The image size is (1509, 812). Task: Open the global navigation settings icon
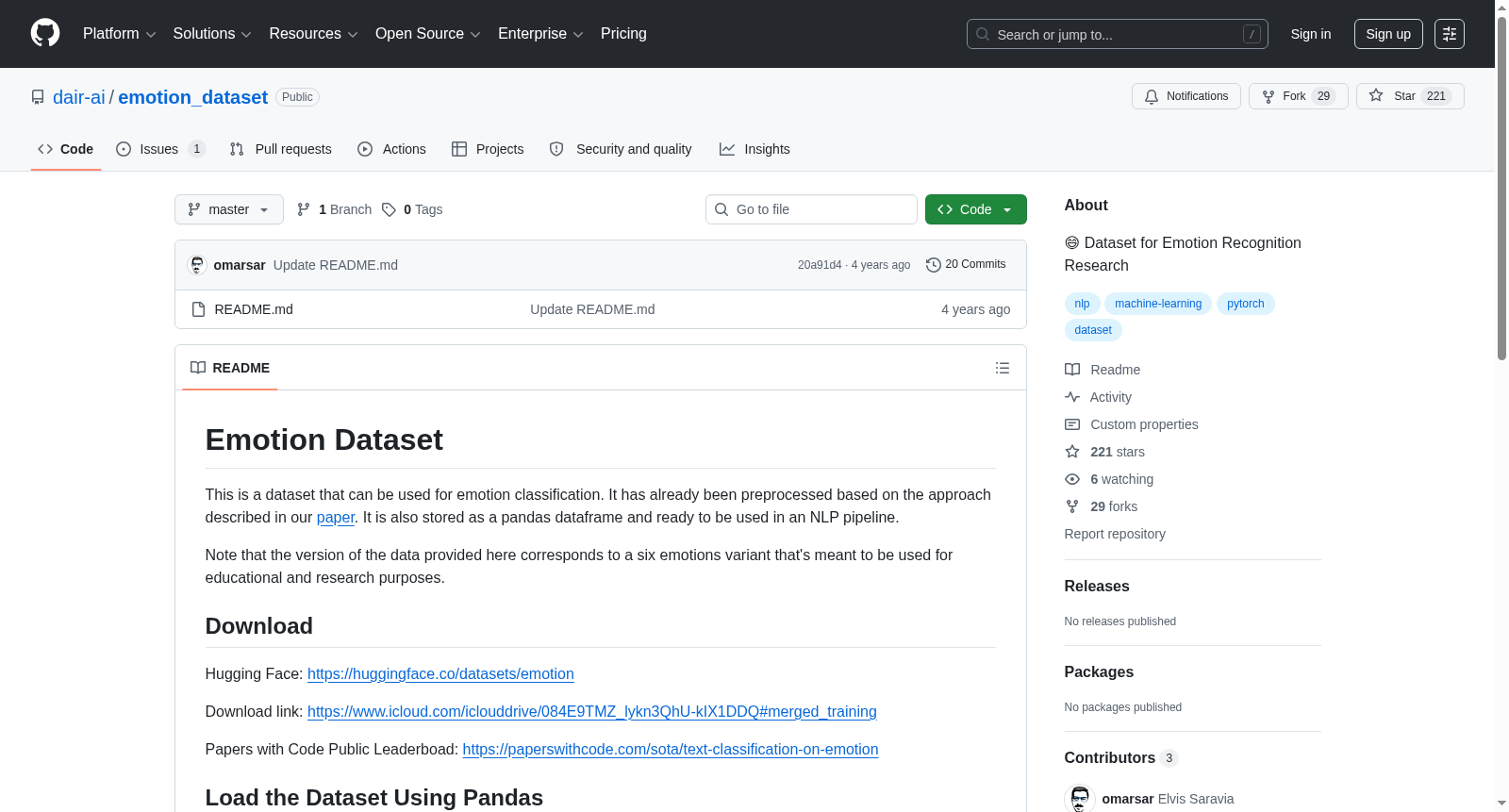[x=1450, y=34]
